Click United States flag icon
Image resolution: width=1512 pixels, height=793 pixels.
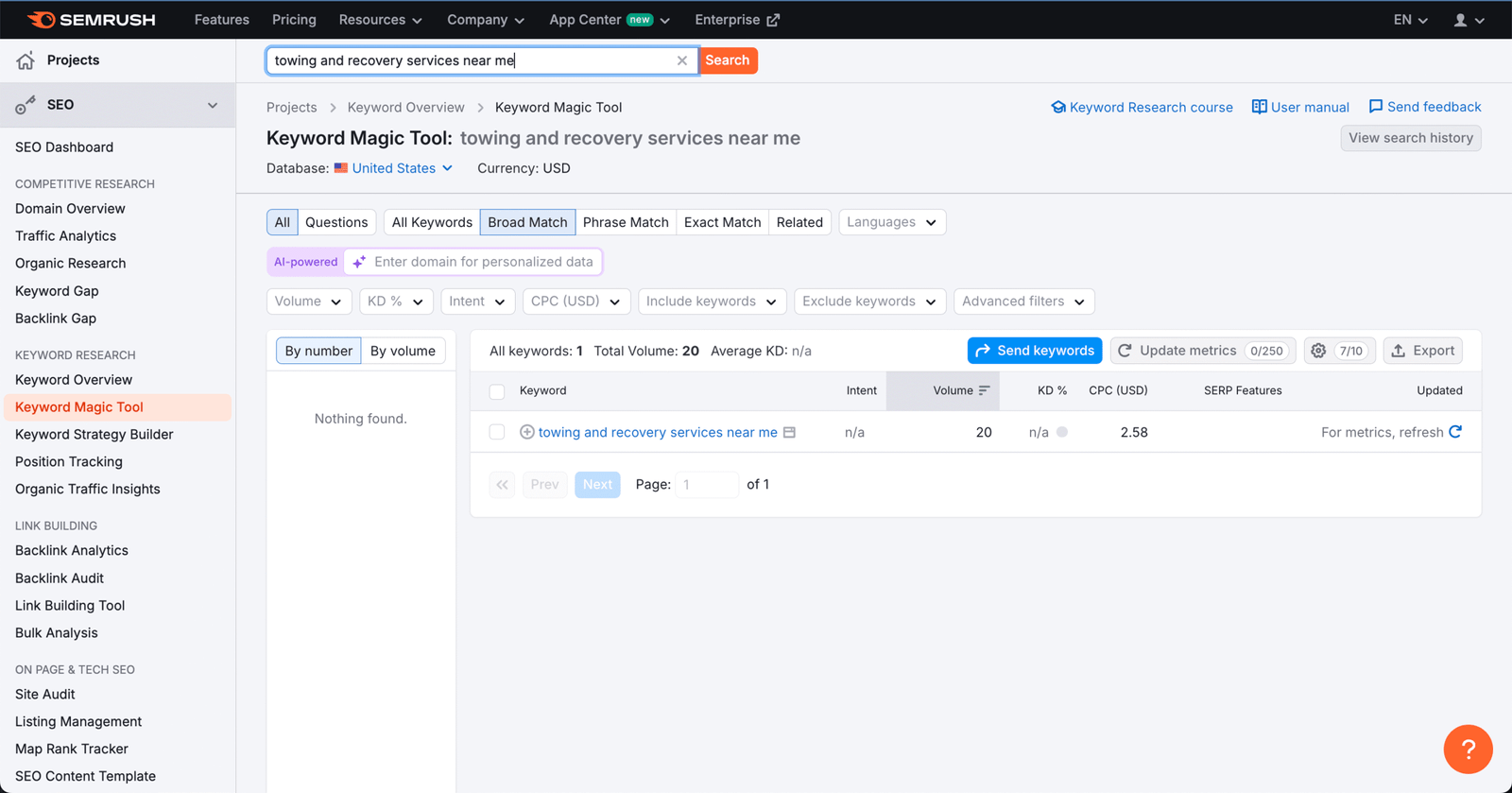341,168
